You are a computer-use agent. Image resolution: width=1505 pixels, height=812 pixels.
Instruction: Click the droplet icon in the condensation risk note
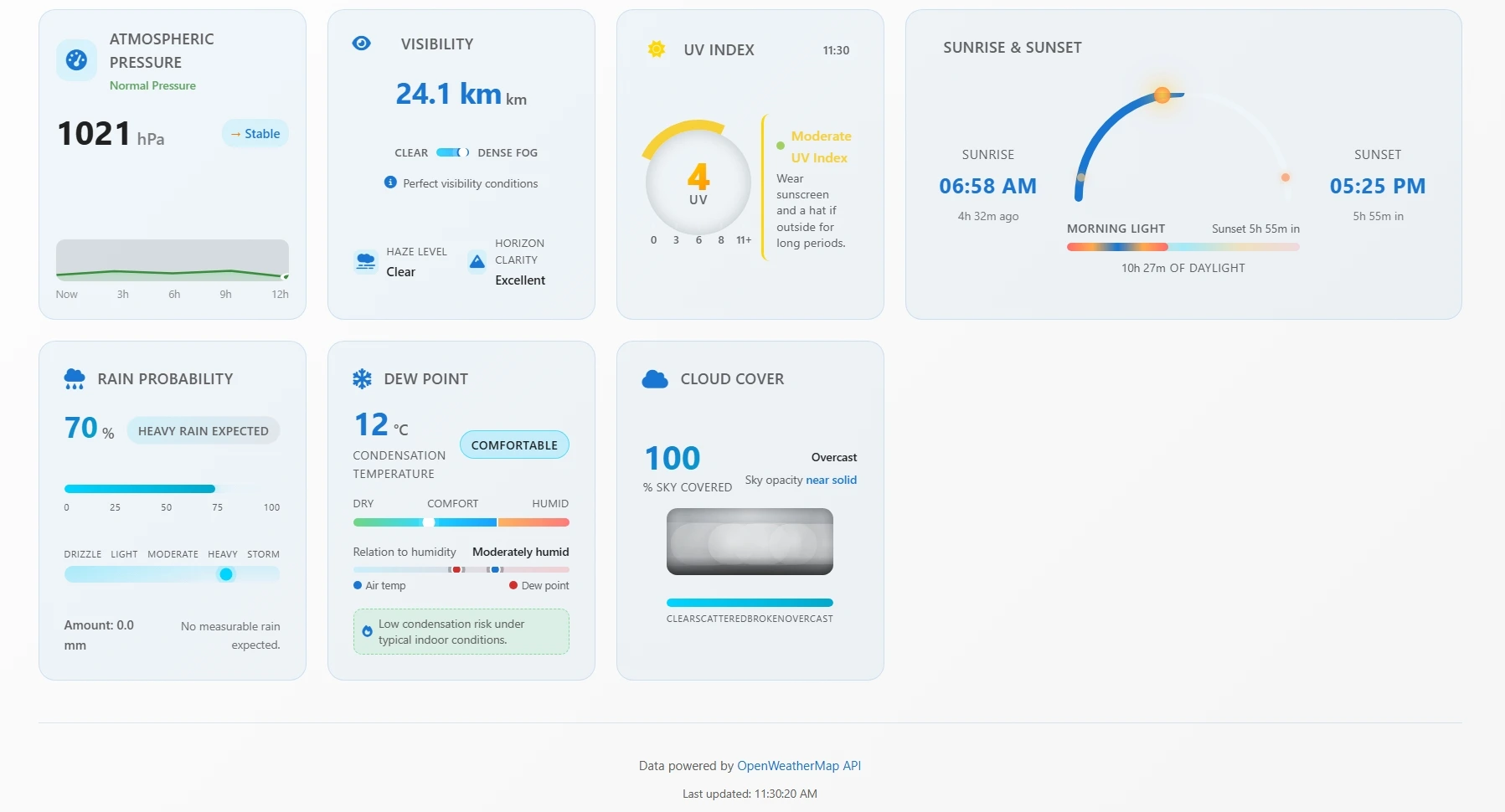pyautogui.click(x=366, y=631)
